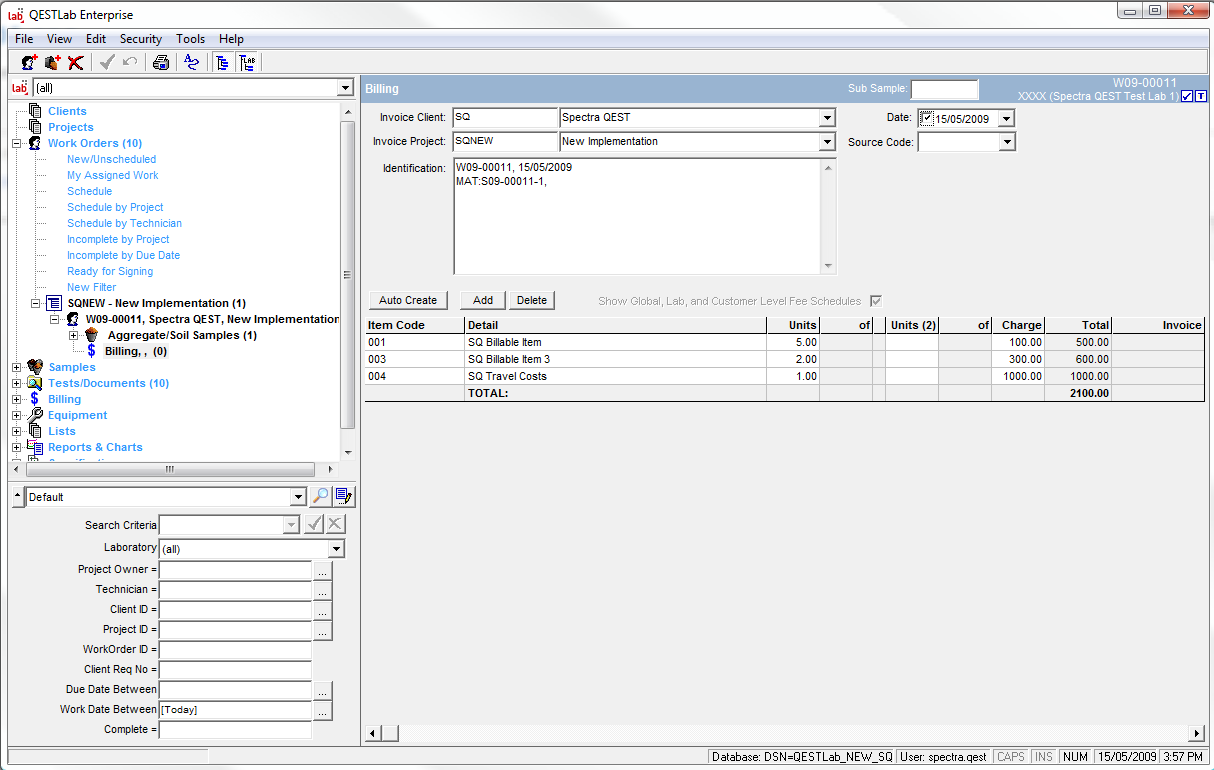Click the new work order person icon

tap(30, 63)
